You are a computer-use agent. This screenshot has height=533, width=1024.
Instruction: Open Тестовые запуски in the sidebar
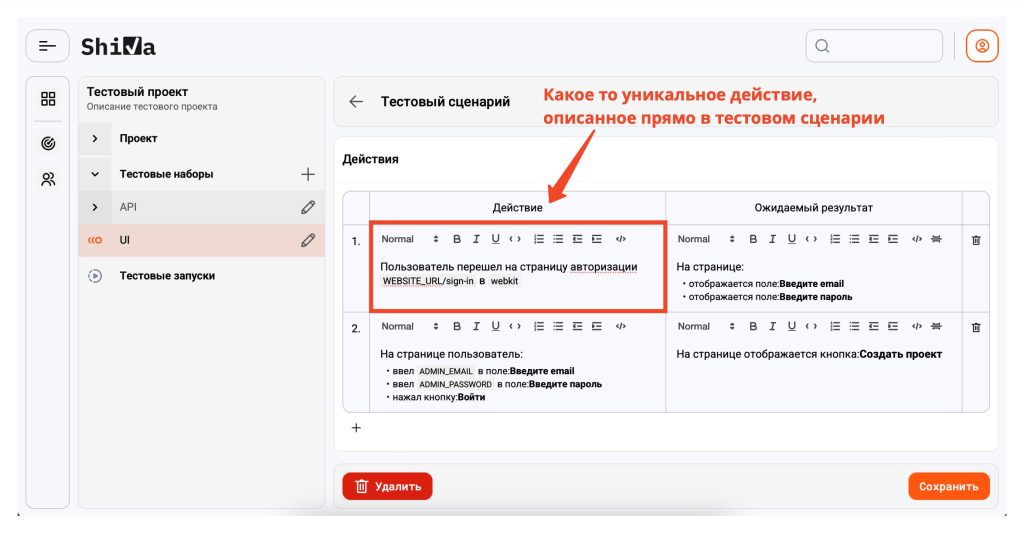[x=167, y=275]
